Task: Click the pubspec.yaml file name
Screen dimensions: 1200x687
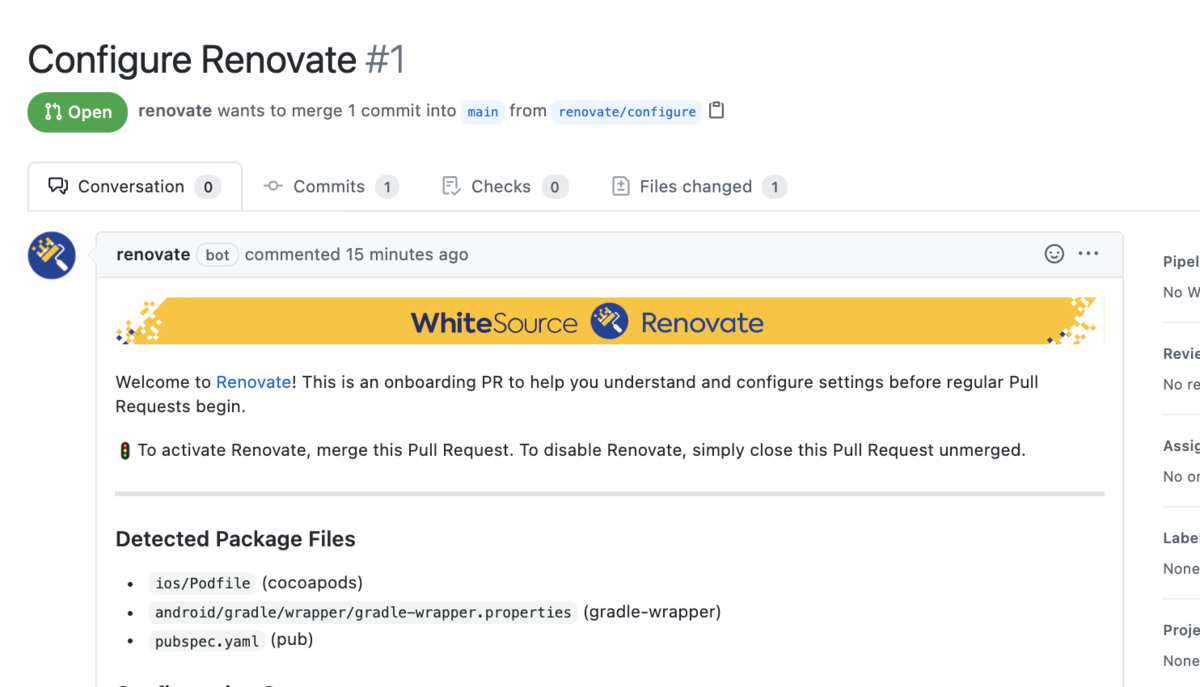Action: (x=207, y=641)
